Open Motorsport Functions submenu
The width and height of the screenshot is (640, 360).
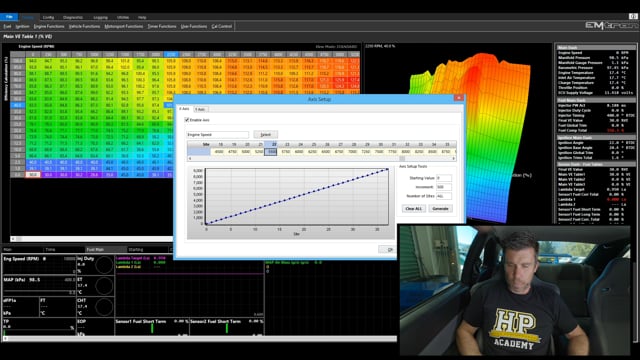[x=124, y=26]
